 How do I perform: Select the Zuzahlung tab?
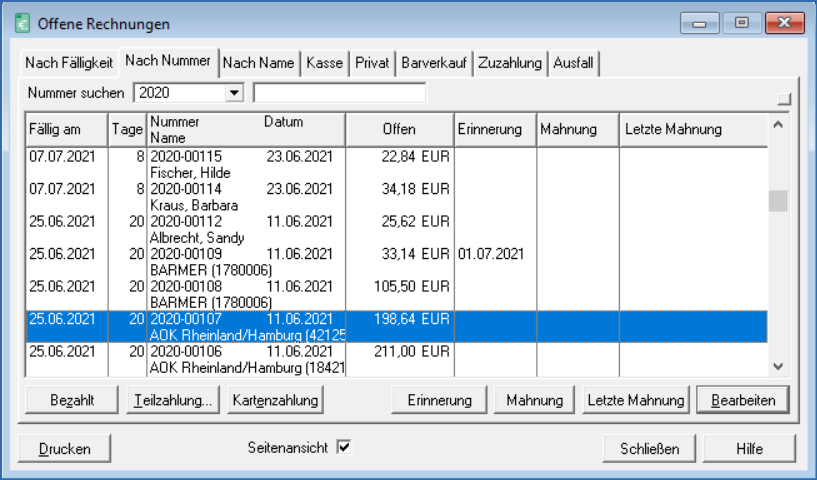coord(510,63)
